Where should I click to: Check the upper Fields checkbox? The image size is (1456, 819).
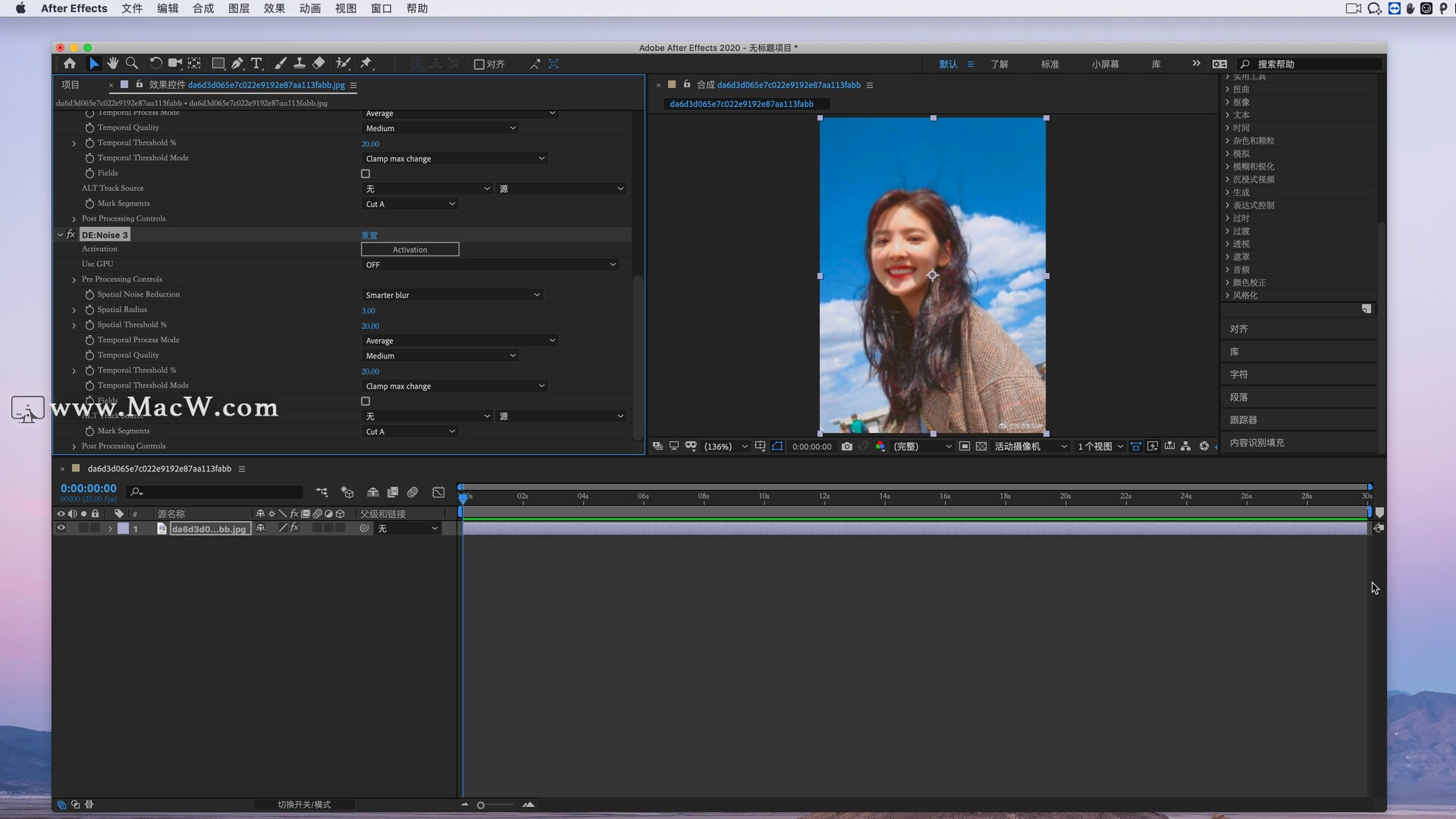click(x=366, y=174)
